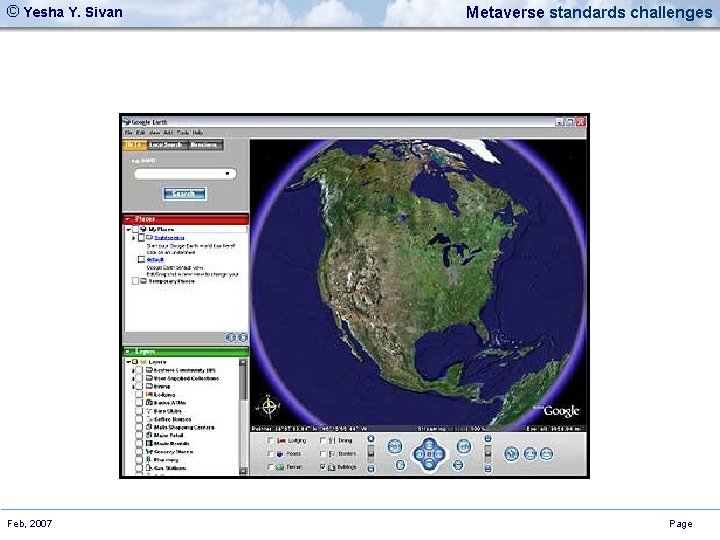
Task: Enable the Lodging checkbox in the bottom panel
Action: point(270,441)
